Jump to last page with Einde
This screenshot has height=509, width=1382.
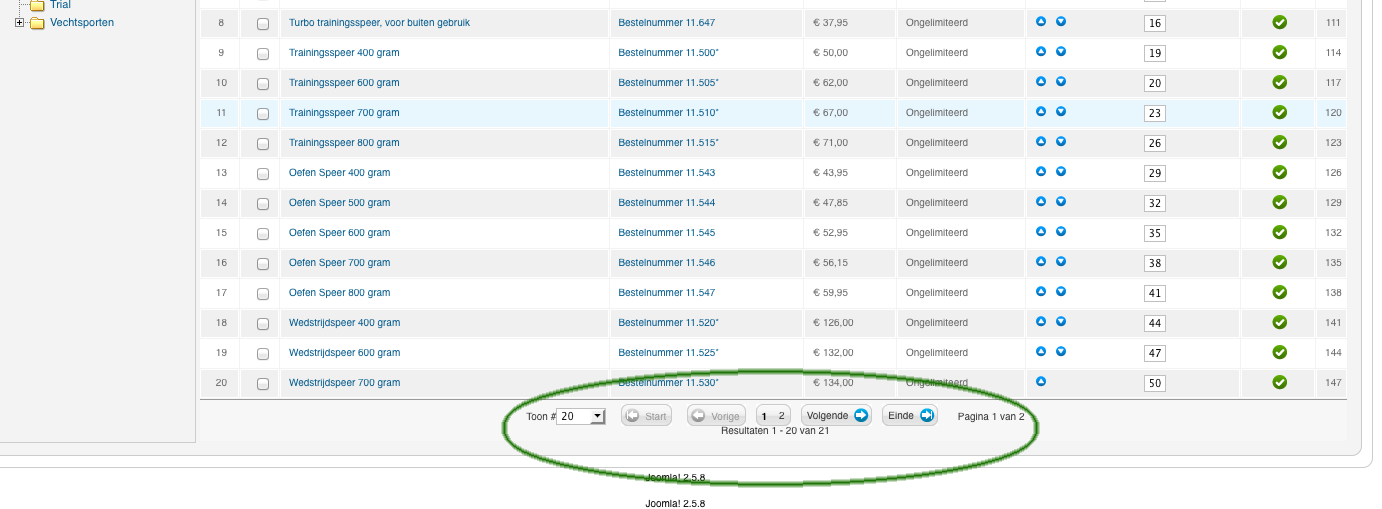click(x=910, y=415)
